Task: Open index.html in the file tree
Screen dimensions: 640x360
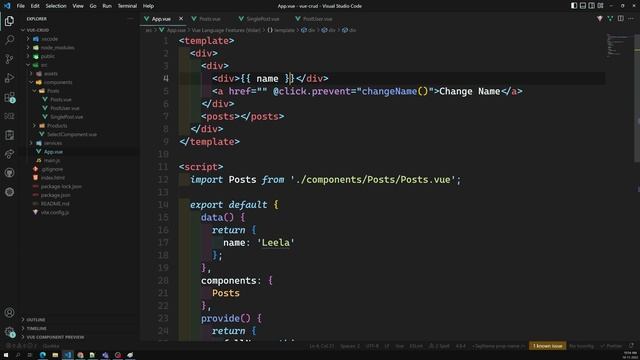Action: coord(53,178)
